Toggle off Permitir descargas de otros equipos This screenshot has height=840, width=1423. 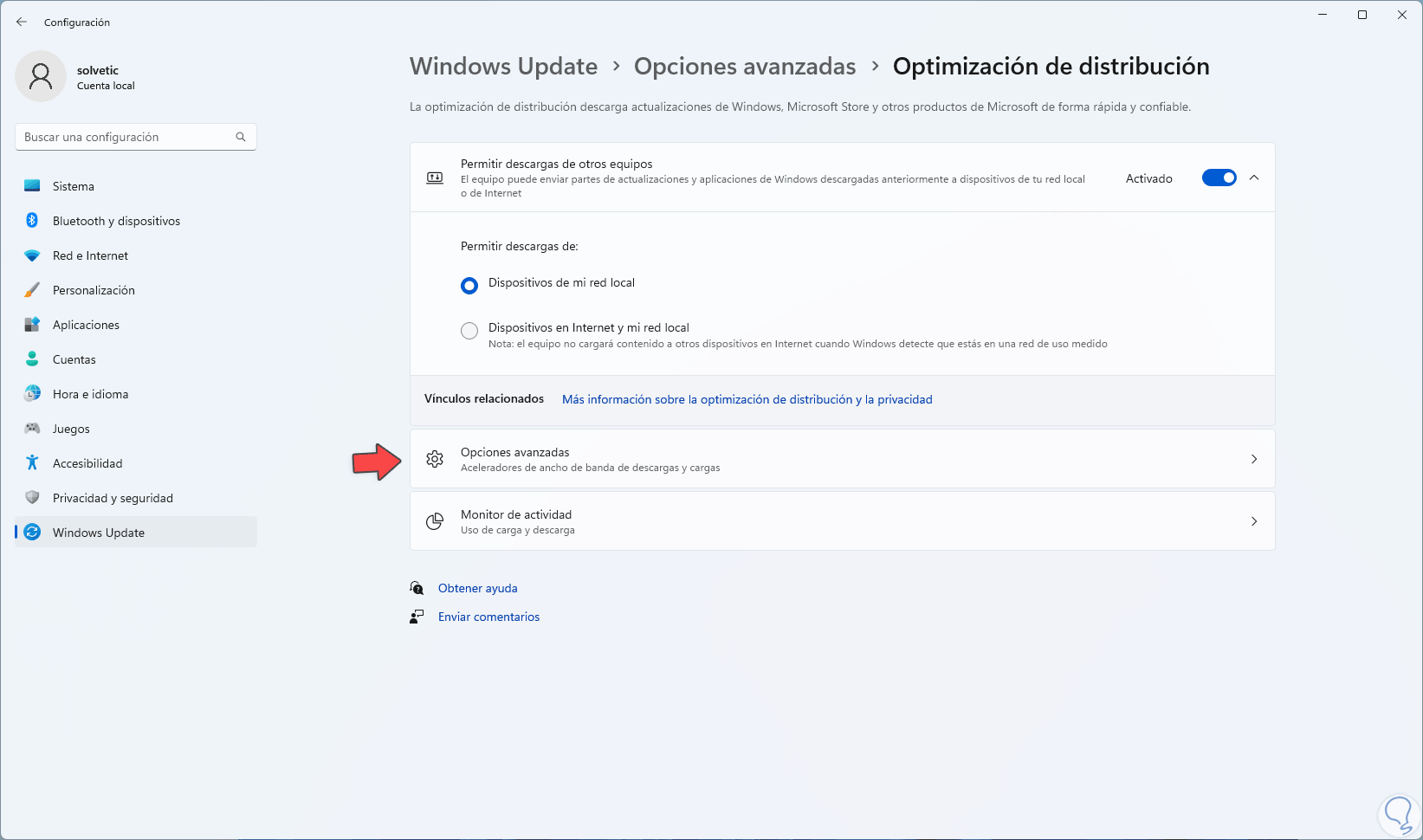pos(1219,178)
